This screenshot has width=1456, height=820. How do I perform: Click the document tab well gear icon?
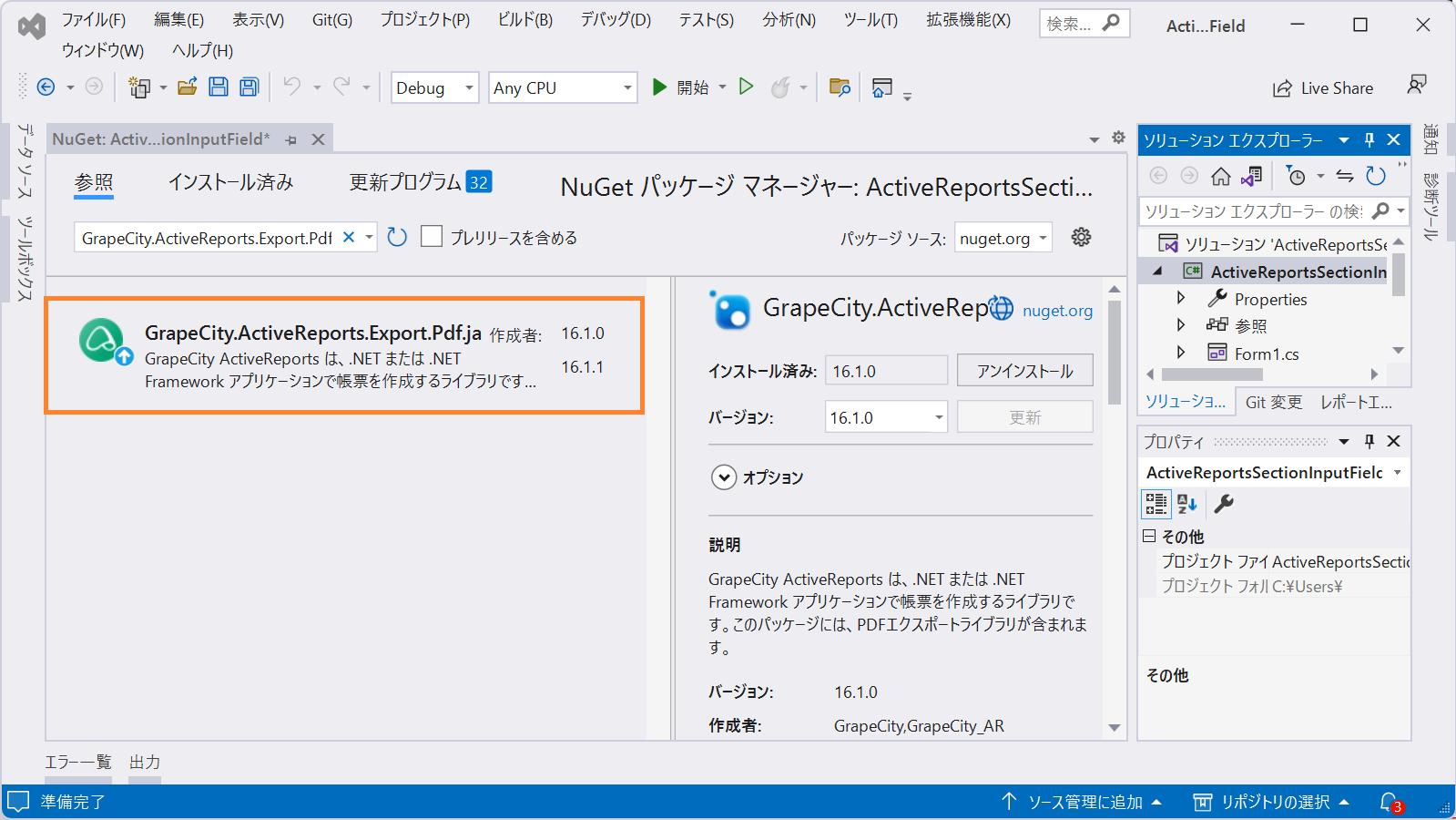point(1119,138)
